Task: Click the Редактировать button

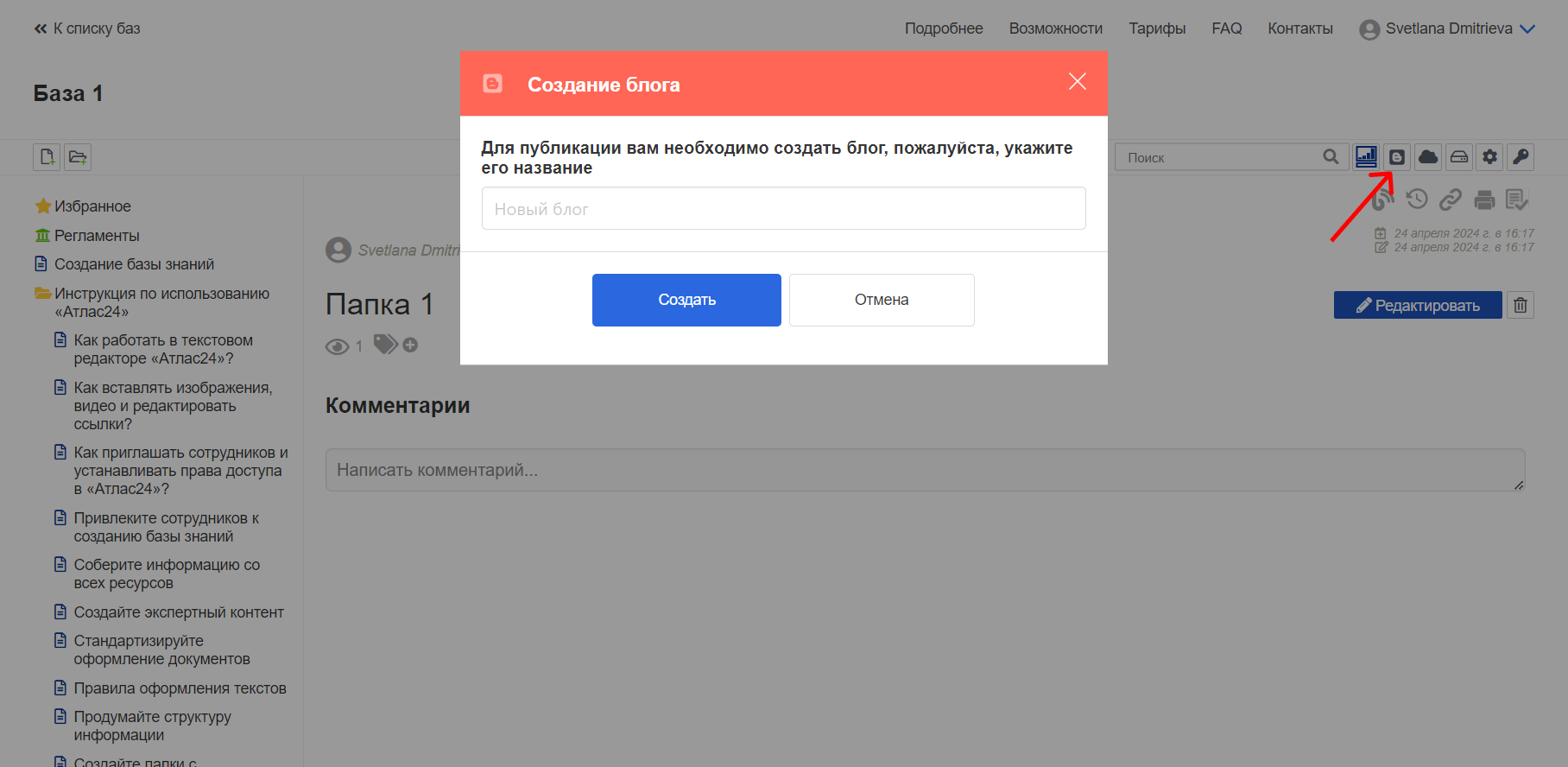Action: click(x=1418, y=305)
